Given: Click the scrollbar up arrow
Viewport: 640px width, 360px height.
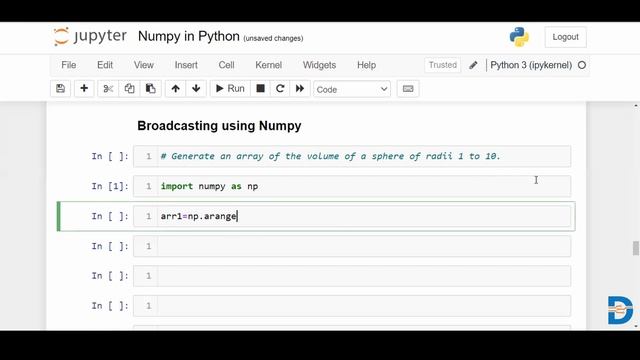Looking at the screenshot, I should click(x=636, y=106).
